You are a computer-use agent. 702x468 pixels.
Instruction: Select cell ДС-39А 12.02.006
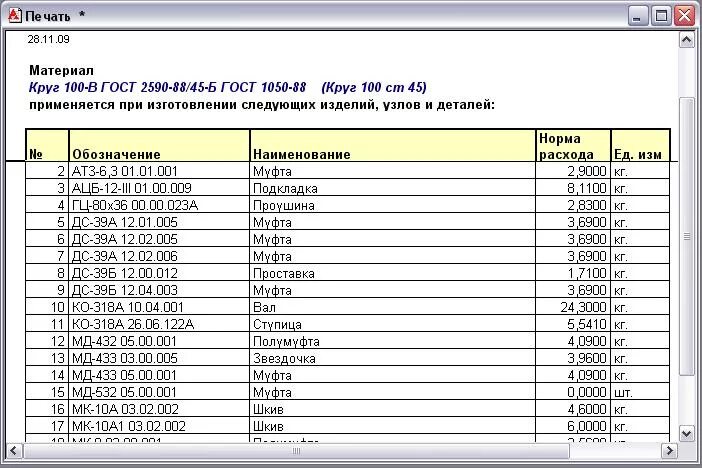[x=159, y=256]
